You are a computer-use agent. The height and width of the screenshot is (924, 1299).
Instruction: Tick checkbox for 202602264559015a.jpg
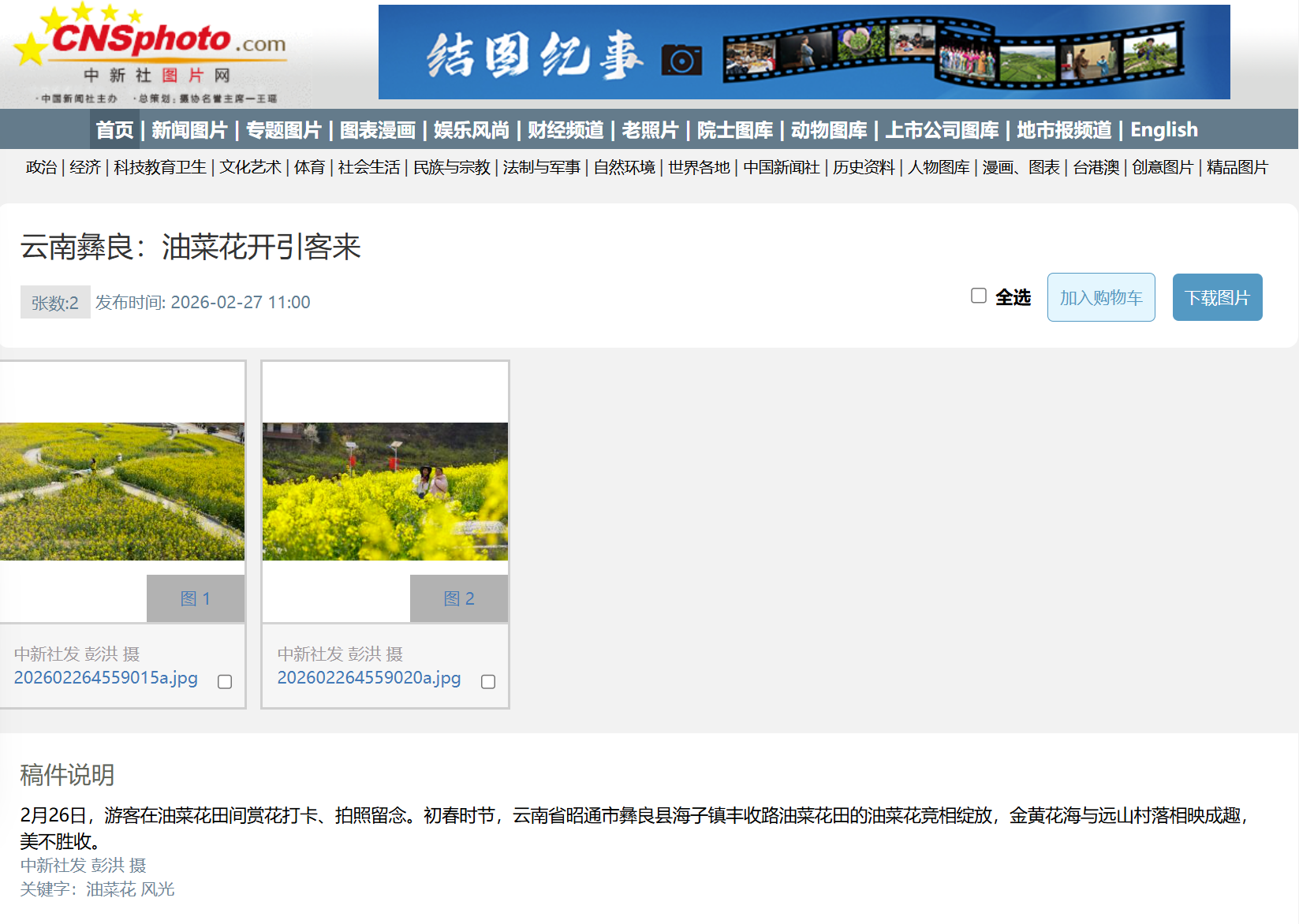point(225,682)
